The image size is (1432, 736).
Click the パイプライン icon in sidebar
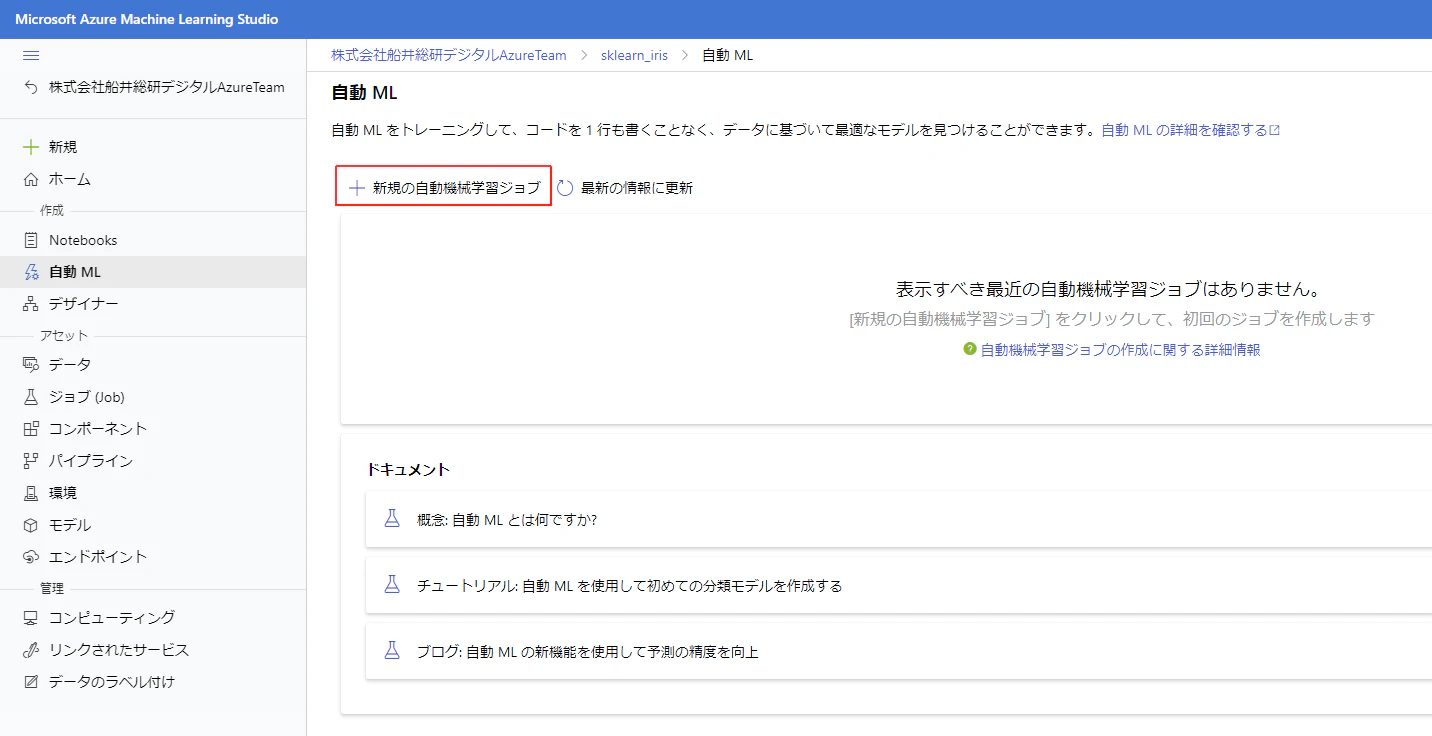(31, 461)
